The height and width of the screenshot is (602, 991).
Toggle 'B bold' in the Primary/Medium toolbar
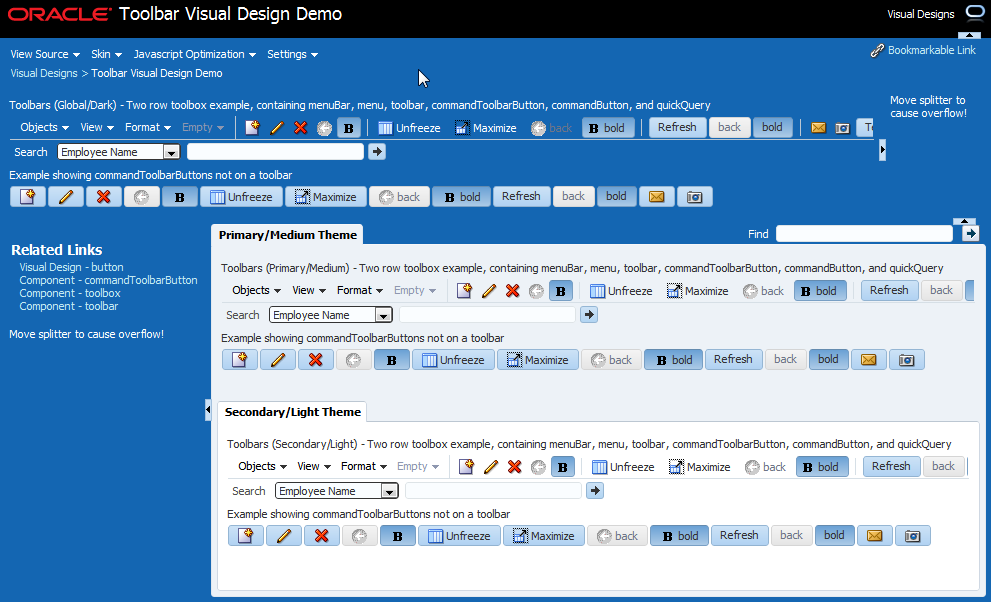820,291
